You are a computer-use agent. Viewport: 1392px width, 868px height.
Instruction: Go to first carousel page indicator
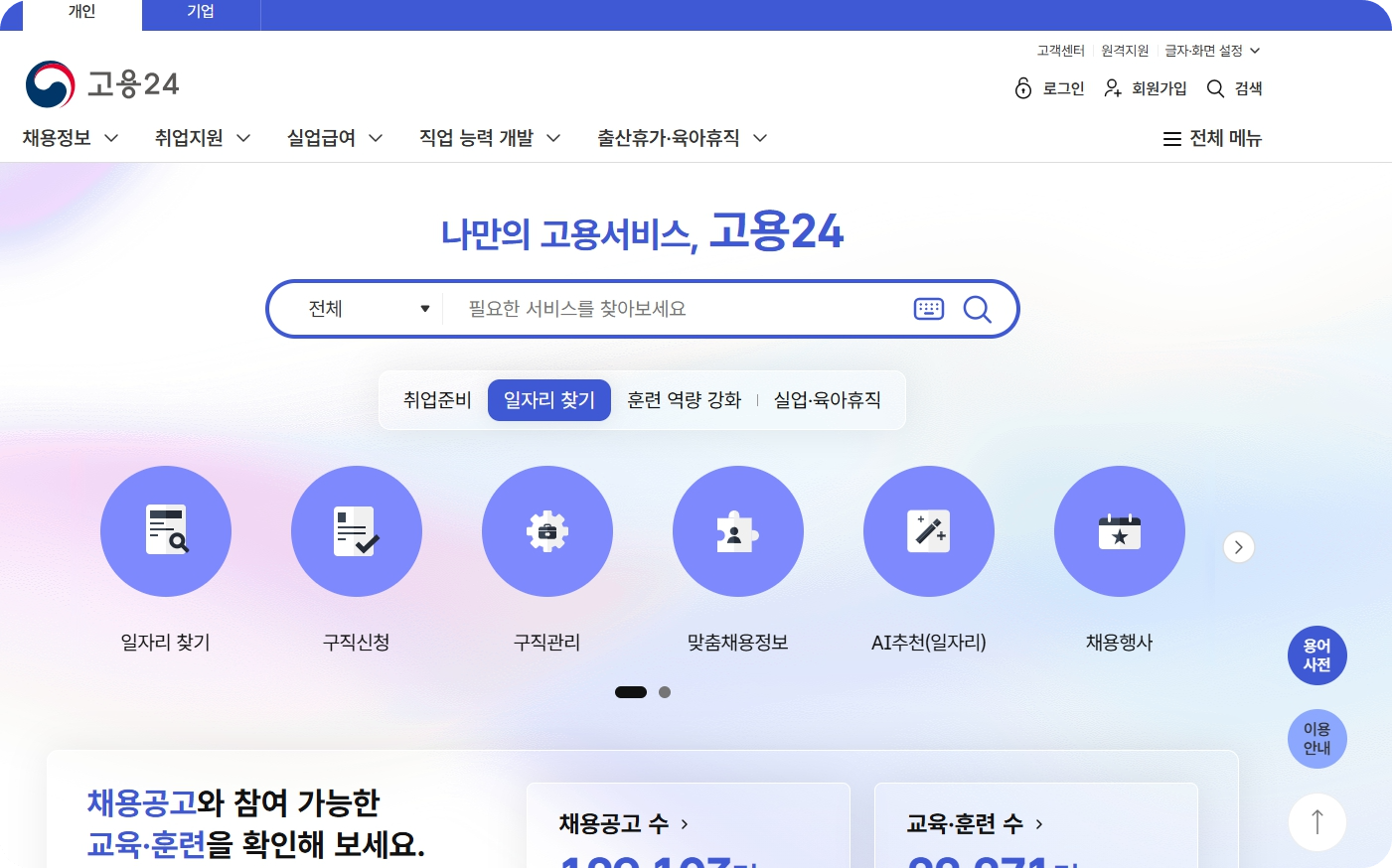click(631, 692)
